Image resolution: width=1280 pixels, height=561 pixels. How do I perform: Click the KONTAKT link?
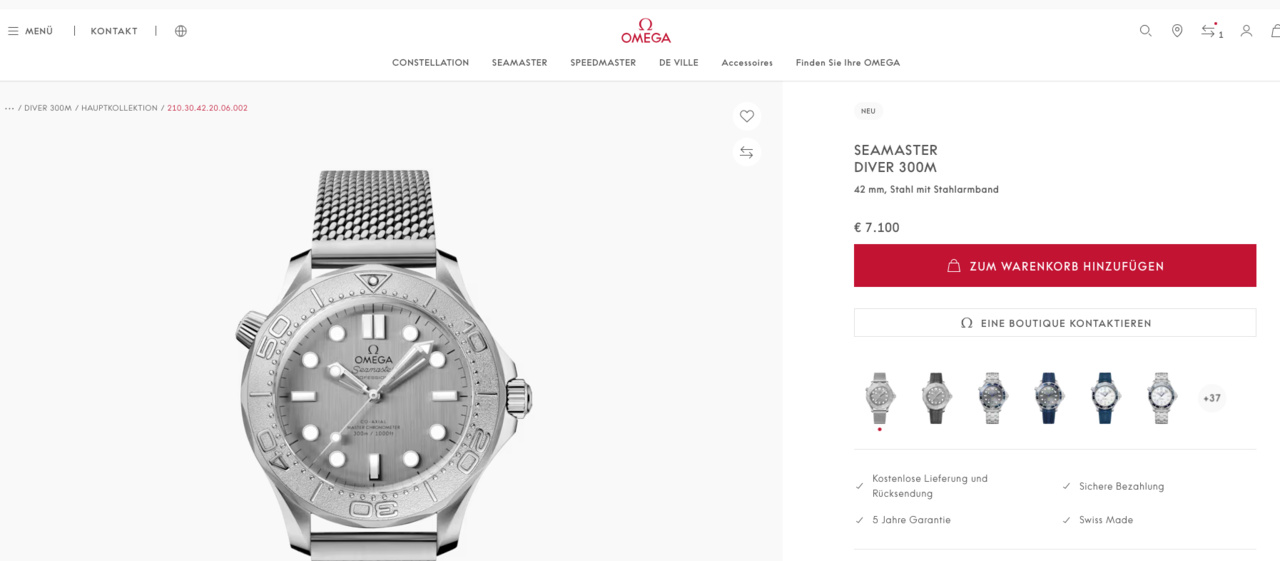click(x=114, y=31)
